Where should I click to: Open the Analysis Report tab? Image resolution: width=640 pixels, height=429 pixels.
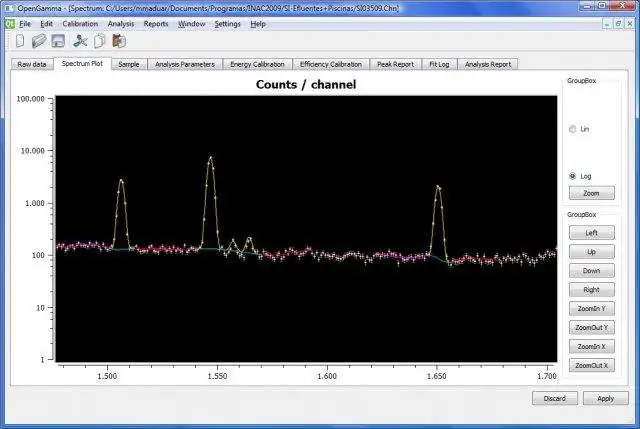click(x=488, y=64)
